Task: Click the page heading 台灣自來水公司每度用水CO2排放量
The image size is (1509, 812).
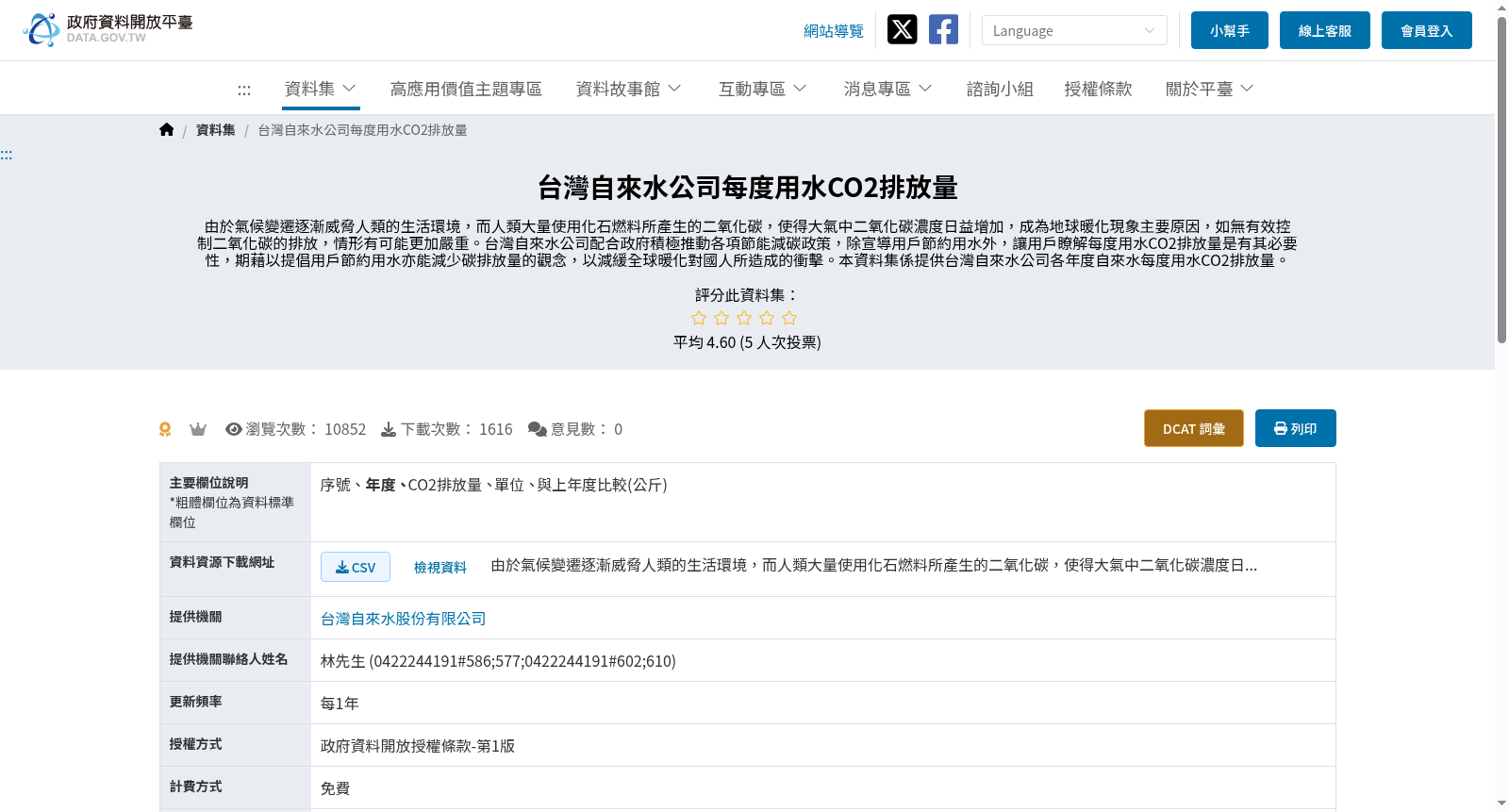Action: (747, 188)
